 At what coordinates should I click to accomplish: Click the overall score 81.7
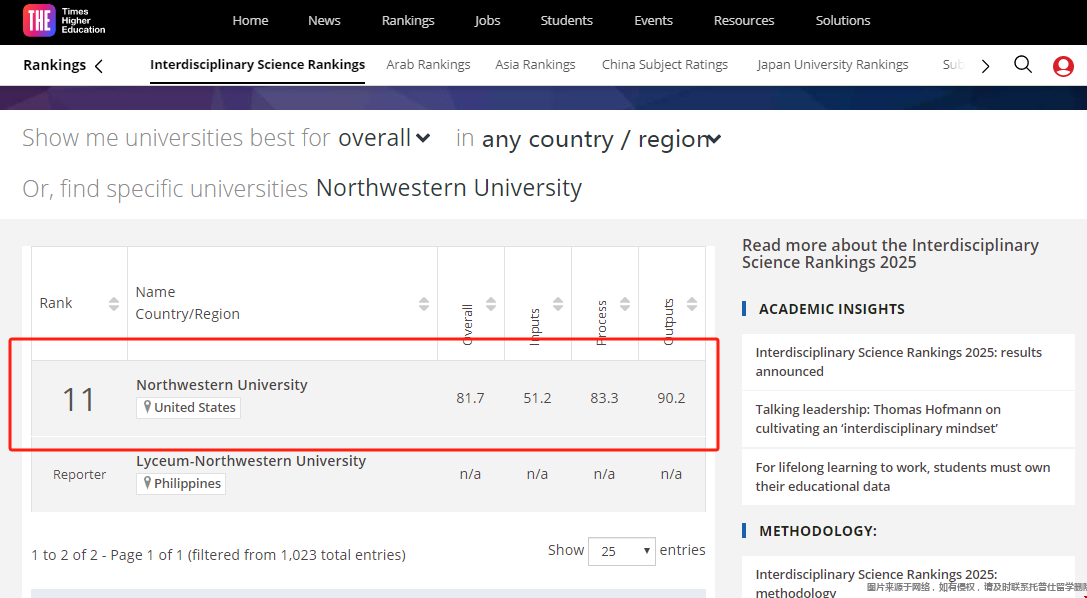click(470, 398)
